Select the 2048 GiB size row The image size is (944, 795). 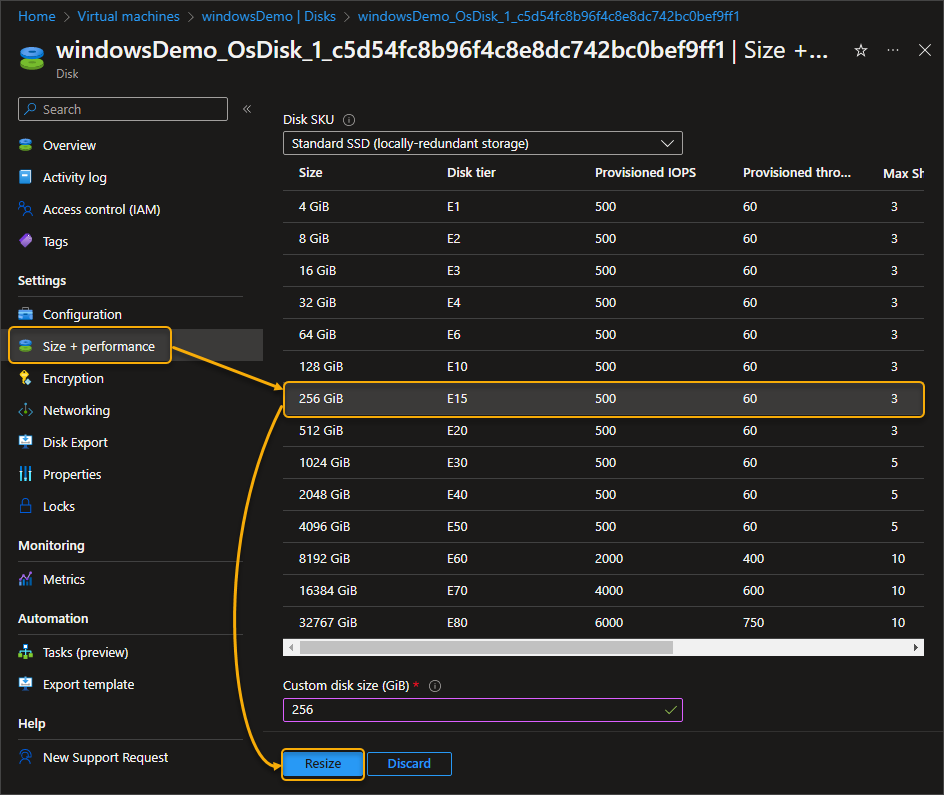point(603,494)
